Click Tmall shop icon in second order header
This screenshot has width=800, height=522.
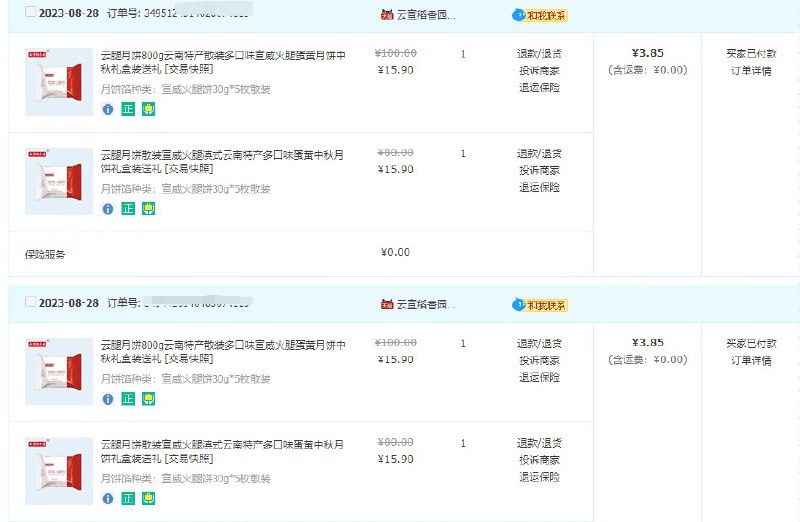(x=387, y=304)
